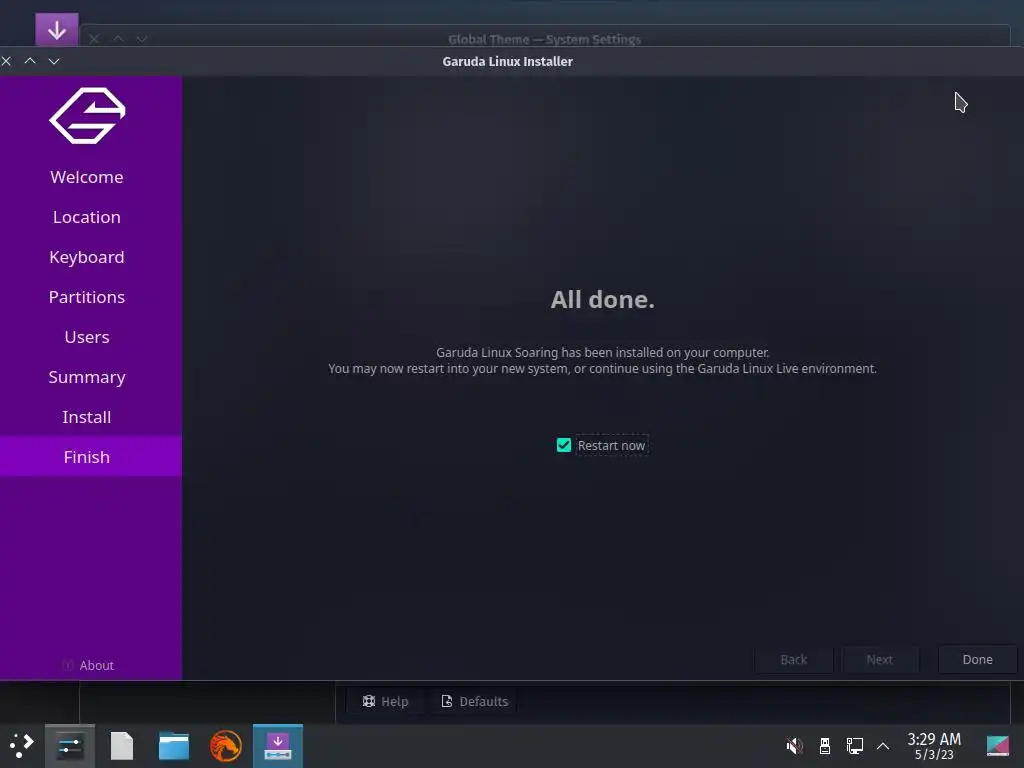Viewport: 1024px width, 768px height.
Task: Click the Done button
Action: click(x=978, y=660)
